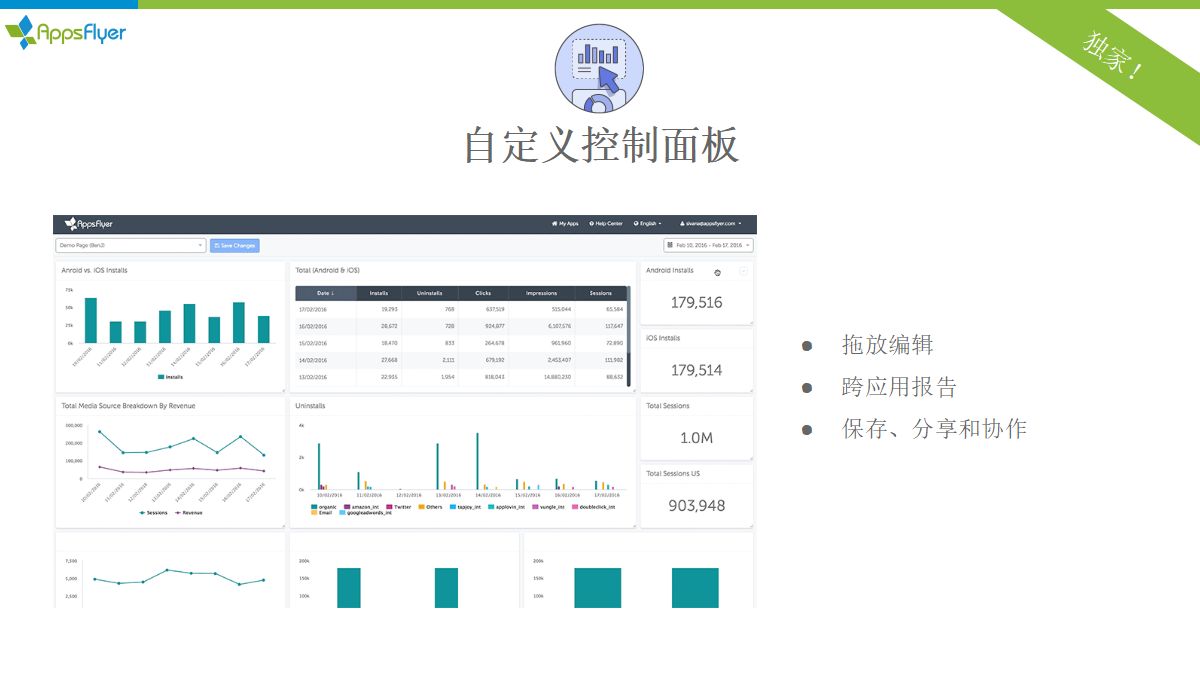Sort the table by the Date column
This screenshot has height=675, width=1200.
tap(325, 293)
